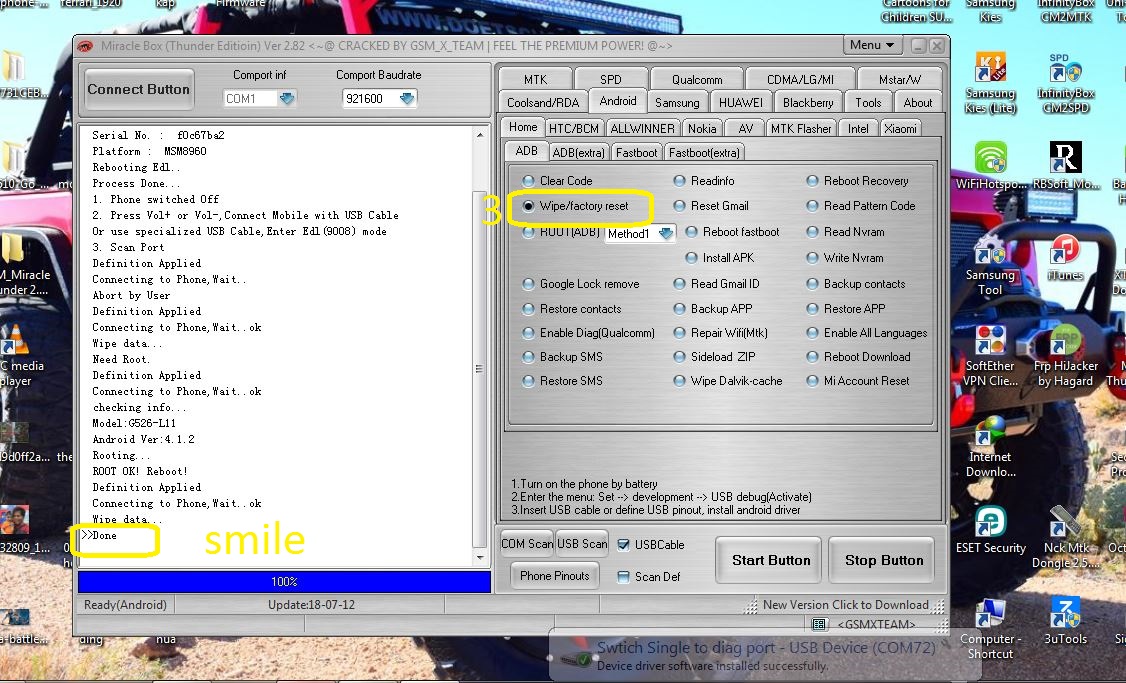Image resolution: width=1126 pixels, height=683 pixels.
Task: Switch to the MTK tab
Action: click(535, 79)
